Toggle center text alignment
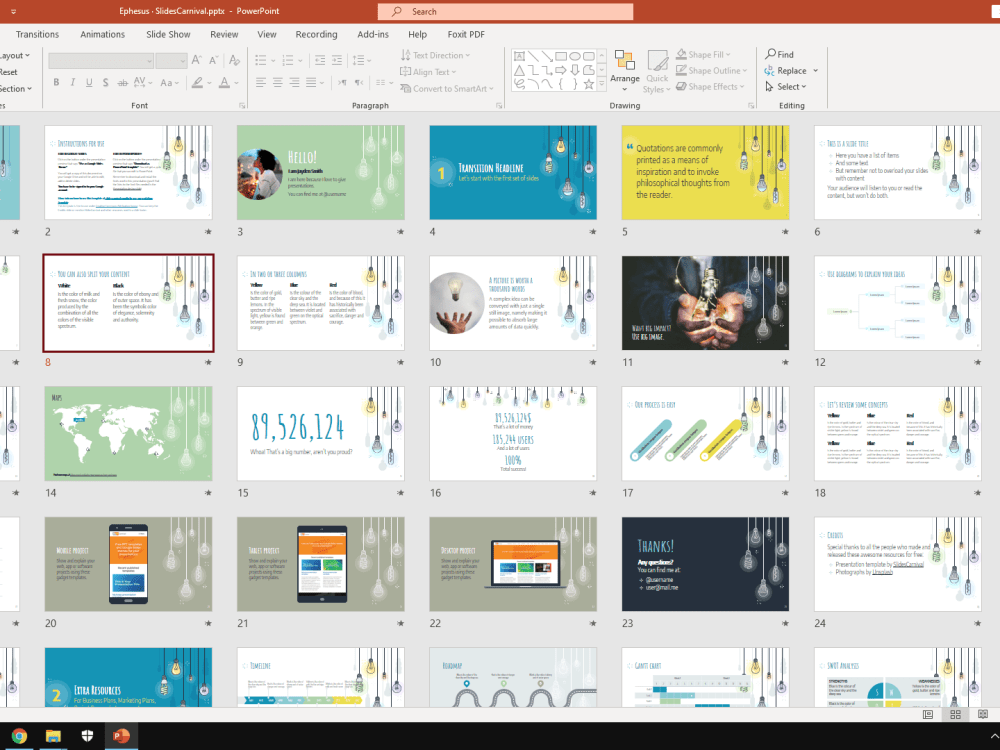 click(x=278, y=80)
